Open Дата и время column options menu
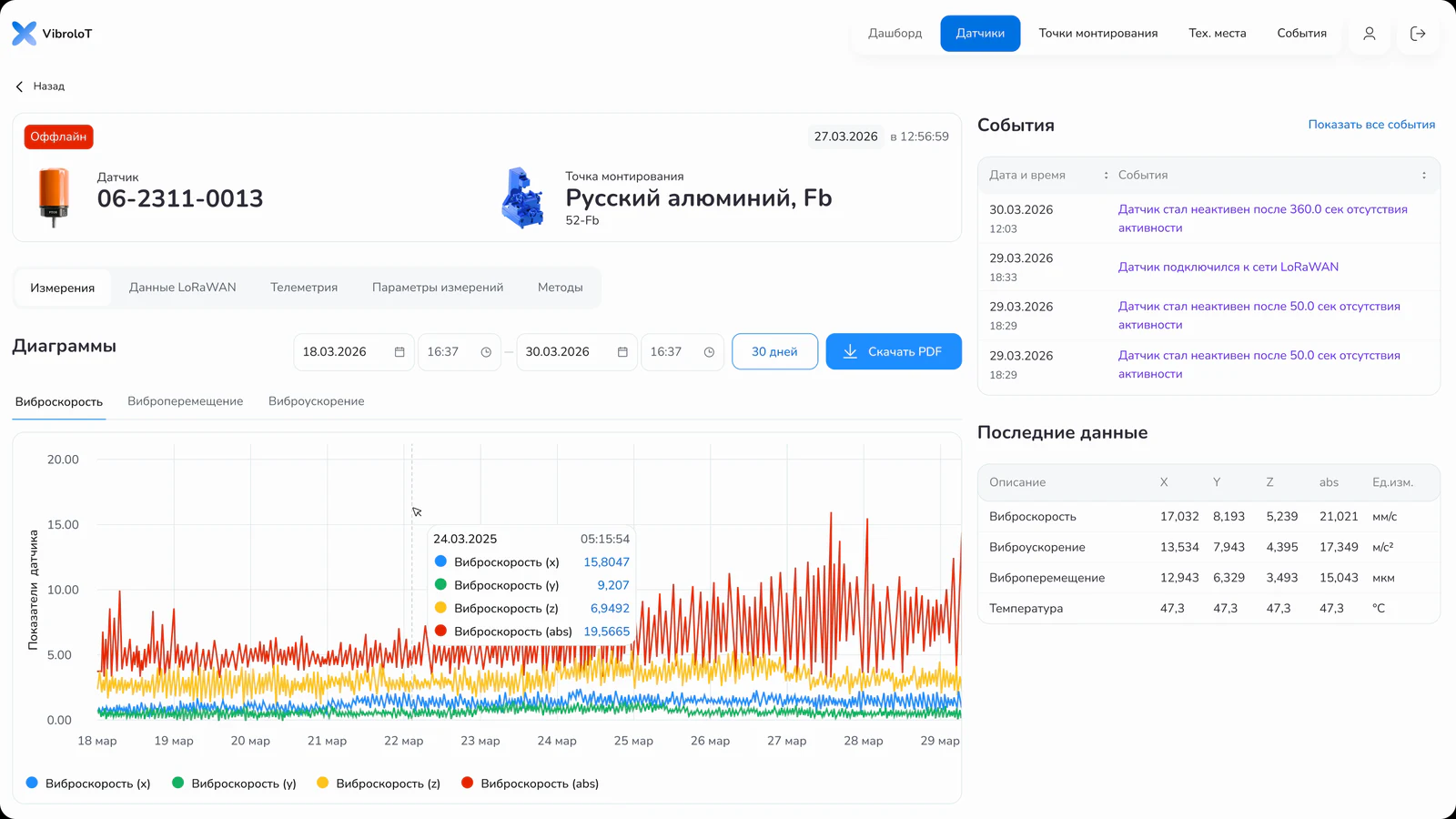Screen dimensions: 1456x819 pyautogui.click(x=1106, y=175)
